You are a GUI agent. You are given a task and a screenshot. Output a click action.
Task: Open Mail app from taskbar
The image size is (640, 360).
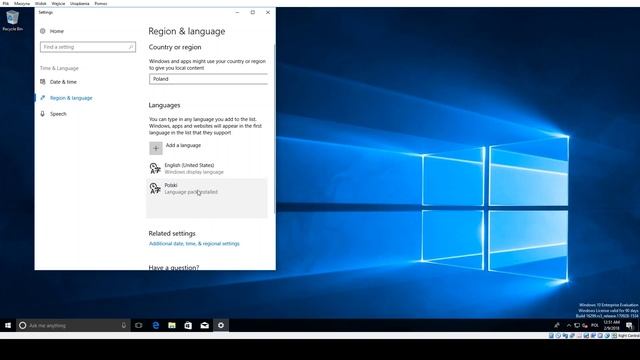coord(204,325)
